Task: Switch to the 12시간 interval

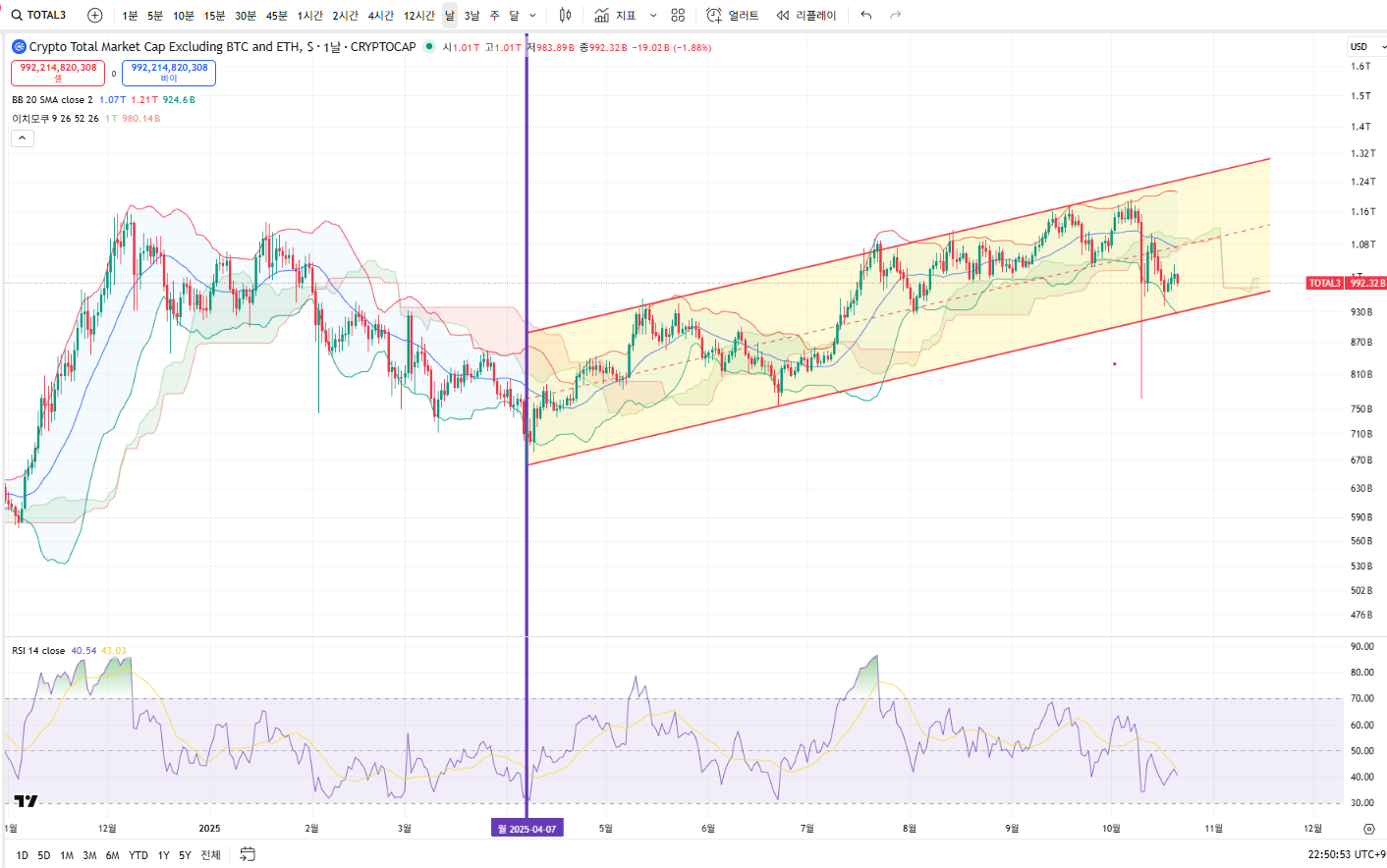Action: (419, 16)
